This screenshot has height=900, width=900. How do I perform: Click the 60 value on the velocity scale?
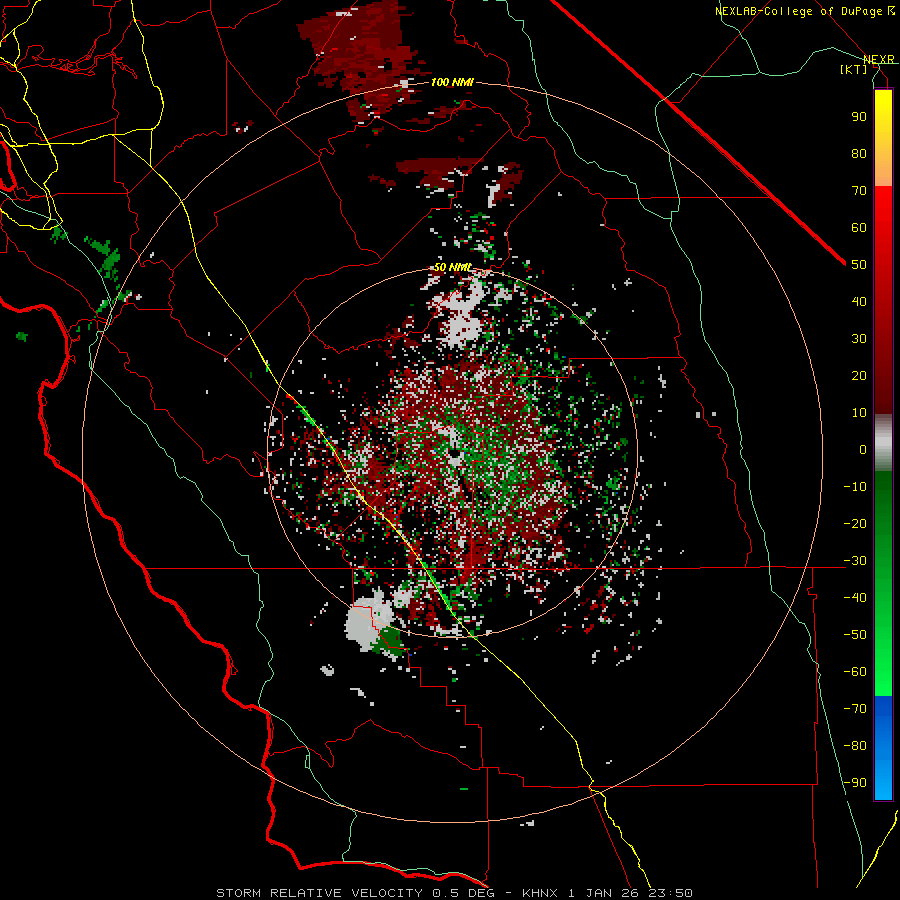[859, 227]
